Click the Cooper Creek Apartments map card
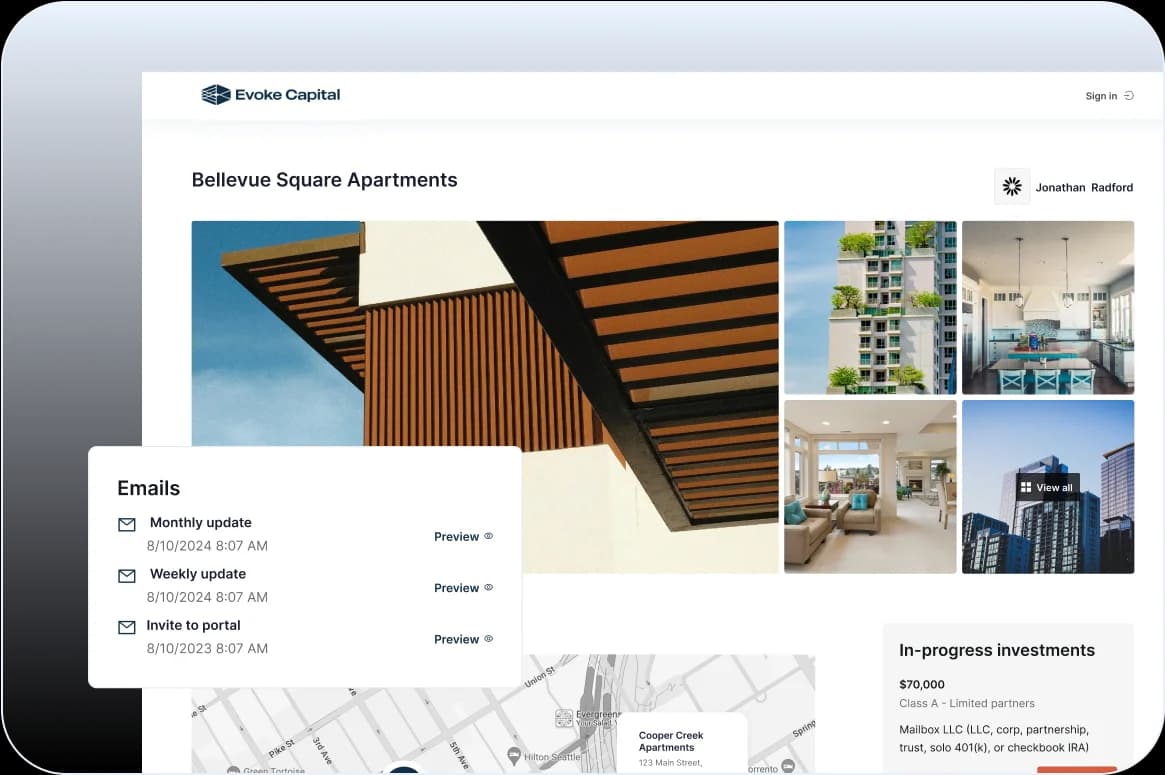Screen dimensions: 1165x775 tap(681, 743)
